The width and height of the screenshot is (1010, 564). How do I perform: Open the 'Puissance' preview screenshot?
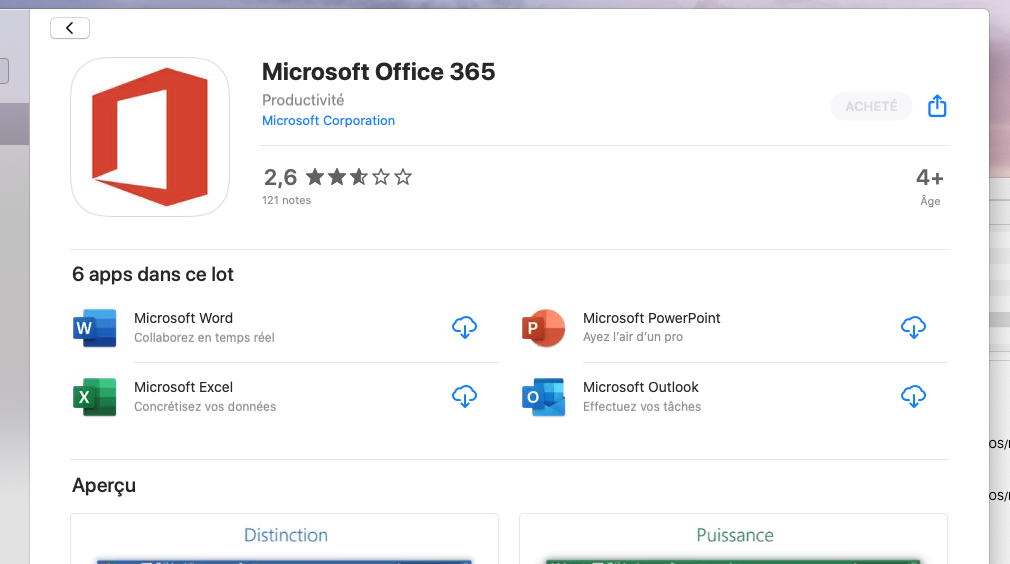click(733, 539)
